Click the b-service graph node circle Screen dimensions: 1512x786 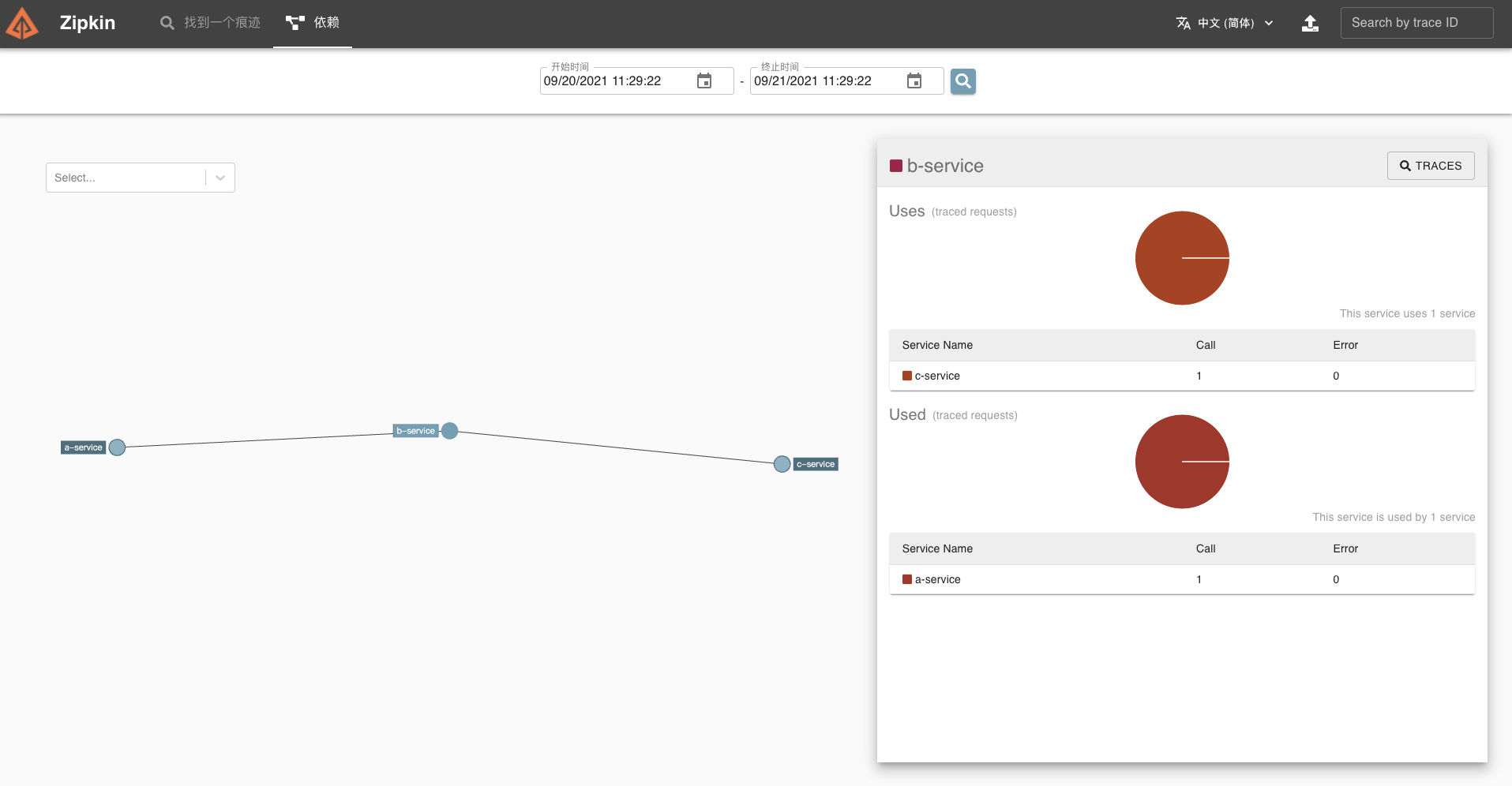(x=450, y=431)
